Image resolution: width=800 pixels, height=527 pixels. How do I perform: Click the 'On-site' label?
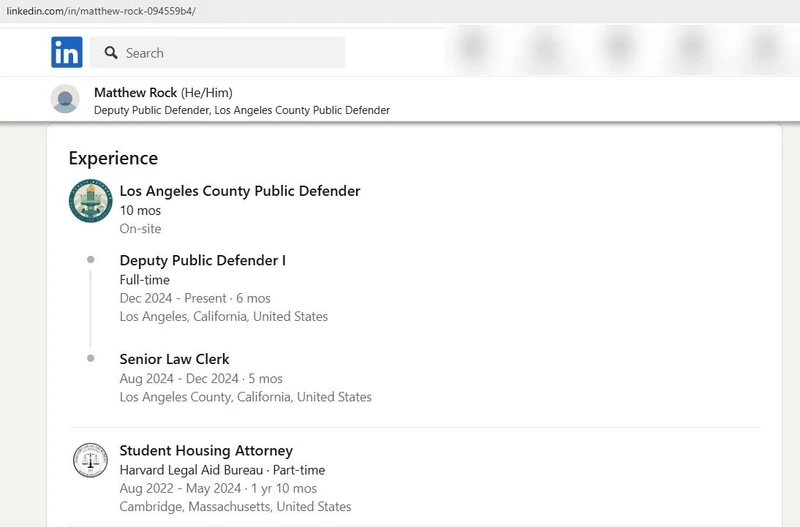coord(140,229)
